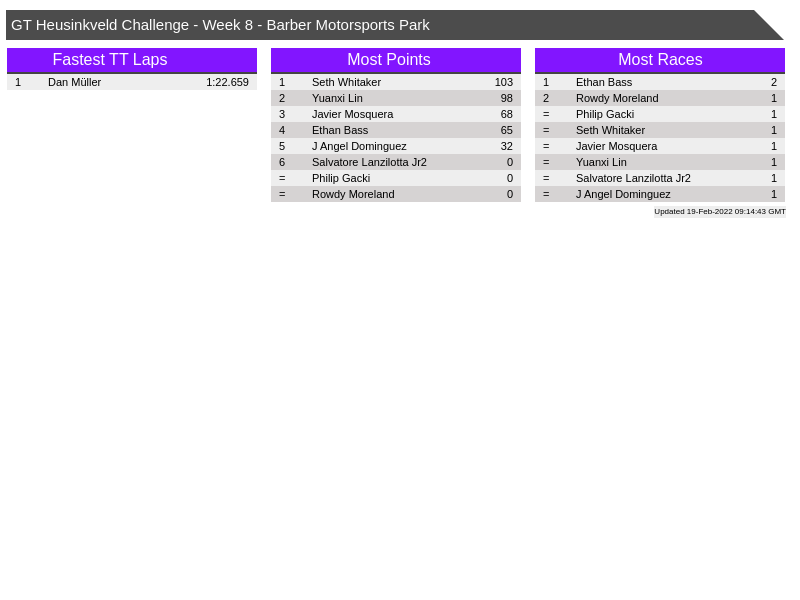The width and height of the screenshot is (800, 600).
Task: Click Yuanxi Lin in Most Points list
Action: point(337,98)
